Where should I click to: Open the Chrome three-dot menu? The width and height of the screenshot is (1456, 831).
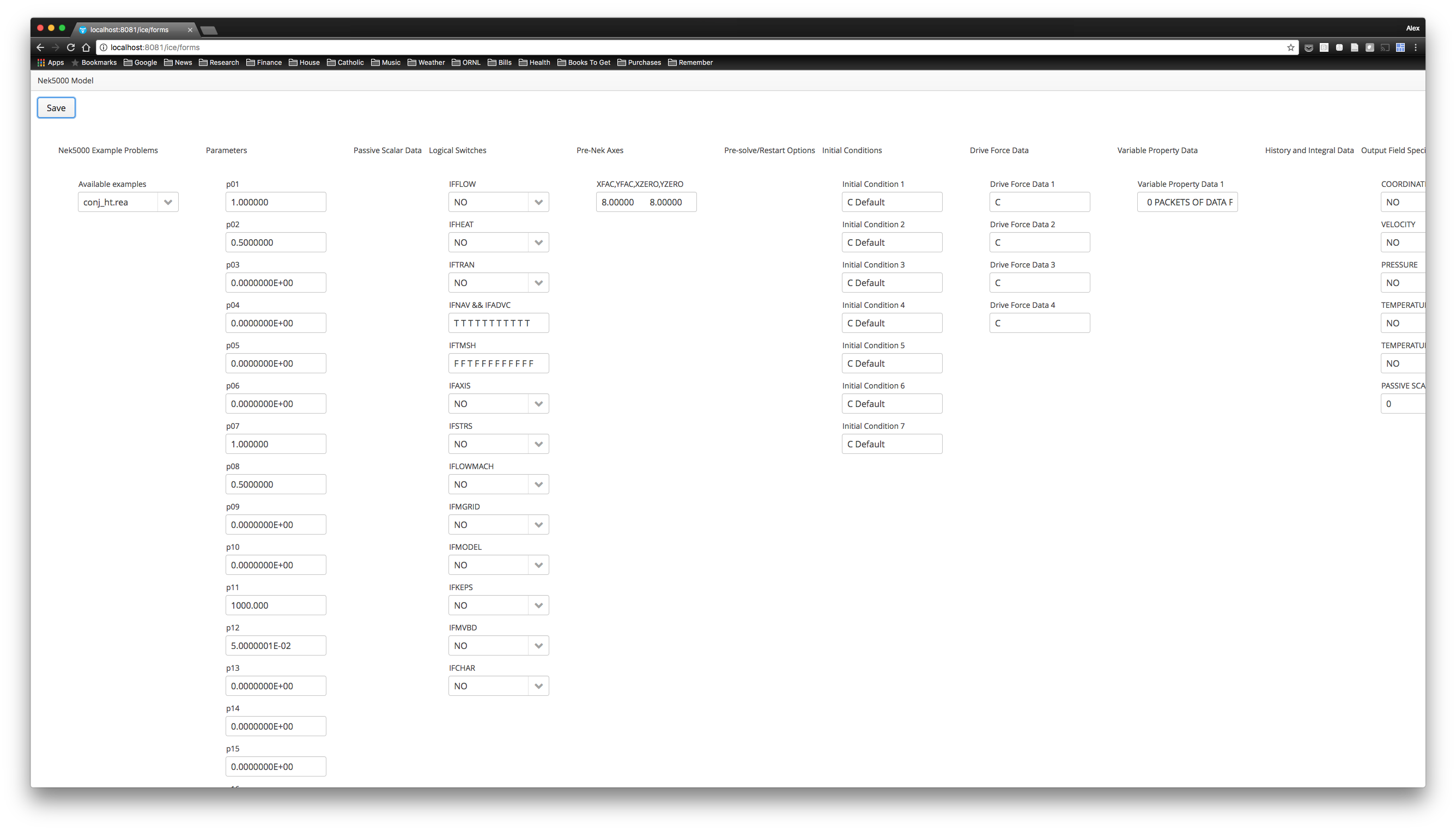1416,47
